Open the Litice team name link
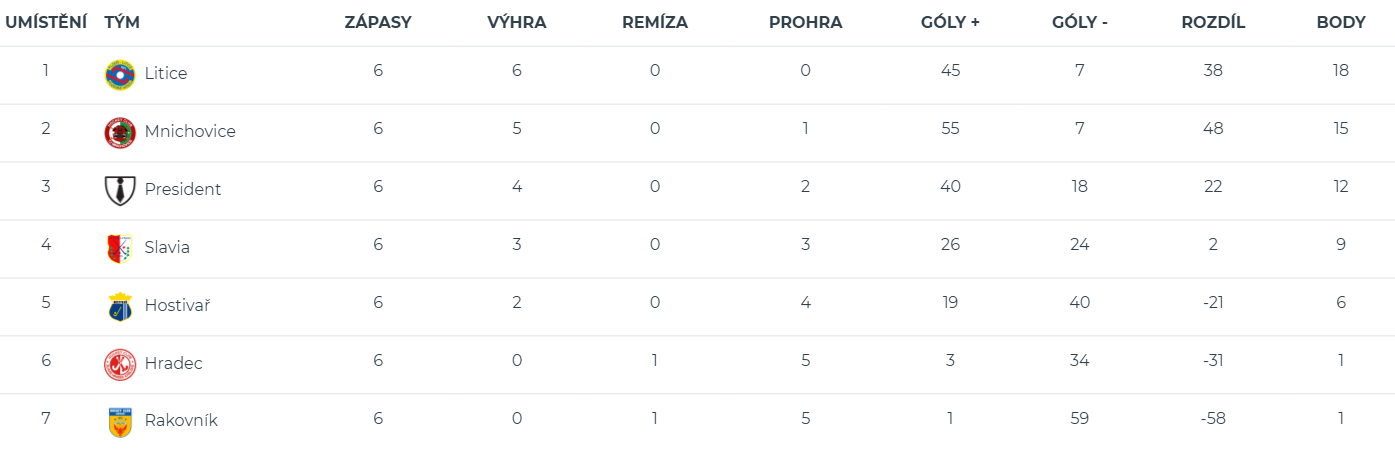1395x449 pixels. click(166, 73)
